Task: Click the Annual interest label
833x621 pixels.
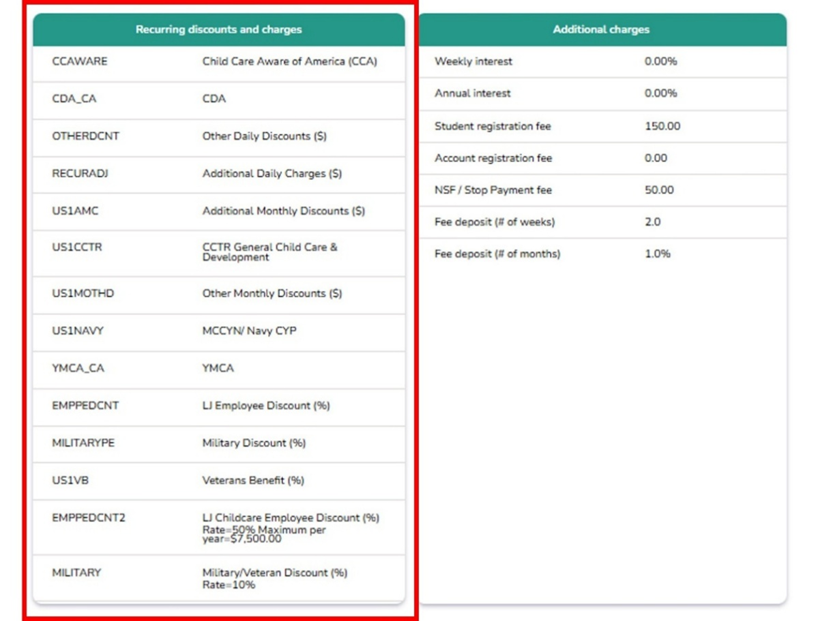Action: 472,93
